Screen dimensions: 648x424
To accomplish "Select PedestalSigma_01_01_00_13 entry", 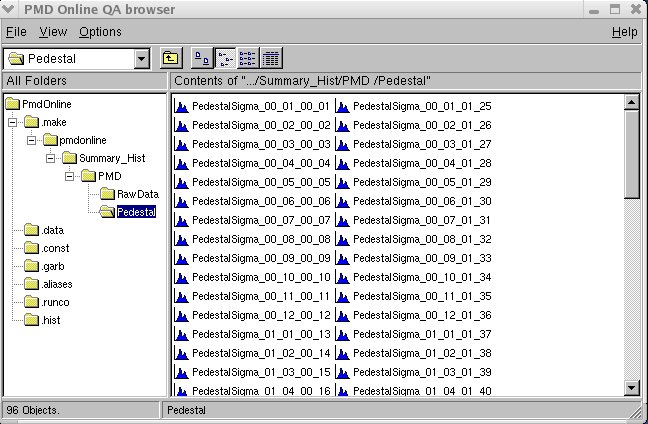I will pyautogui.click(x=253, y=334).
